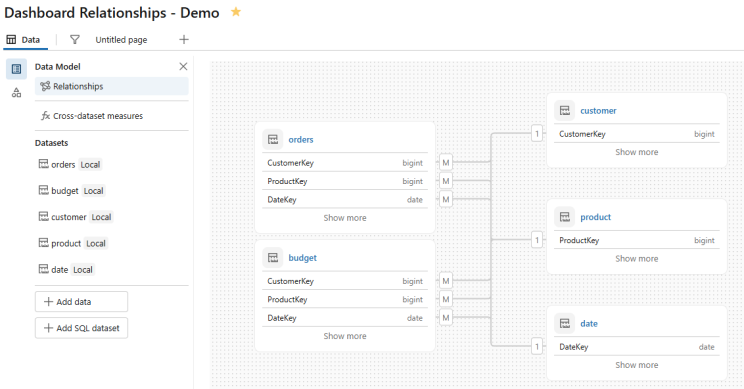Image resolution: width=744 pixels, height=389 pixels.
Task: Click the M marker beside budget DateKey
Action: (446, 317)
